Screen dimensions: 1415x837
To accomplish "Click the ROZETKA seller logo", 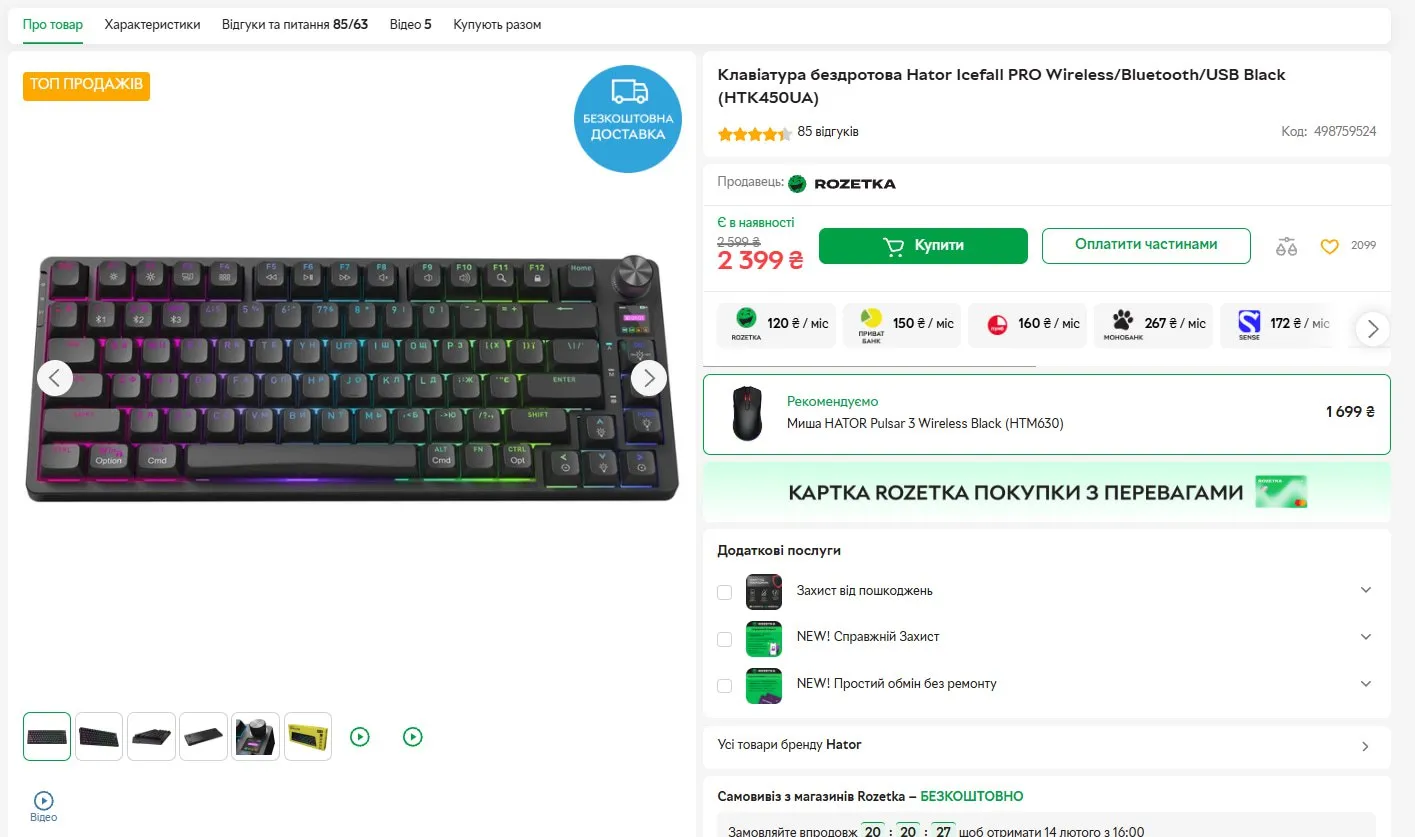I will [842, 183].
